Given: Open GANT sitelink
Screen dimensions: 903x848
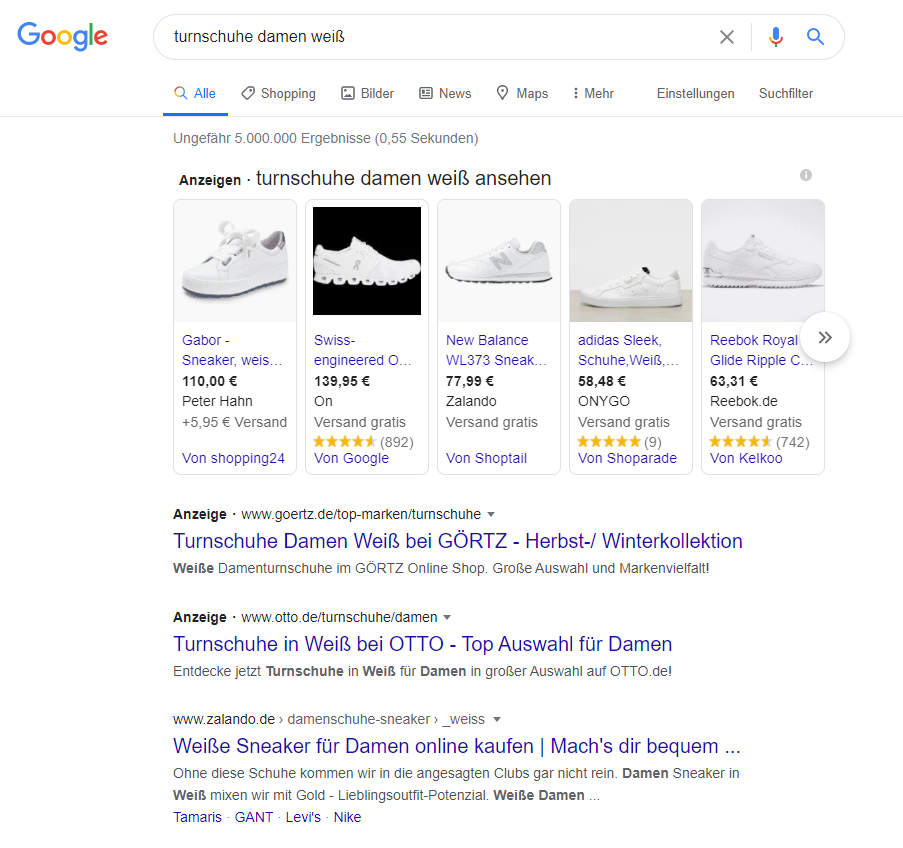Looking at the screenshot, I should click(x=253, y=817).
